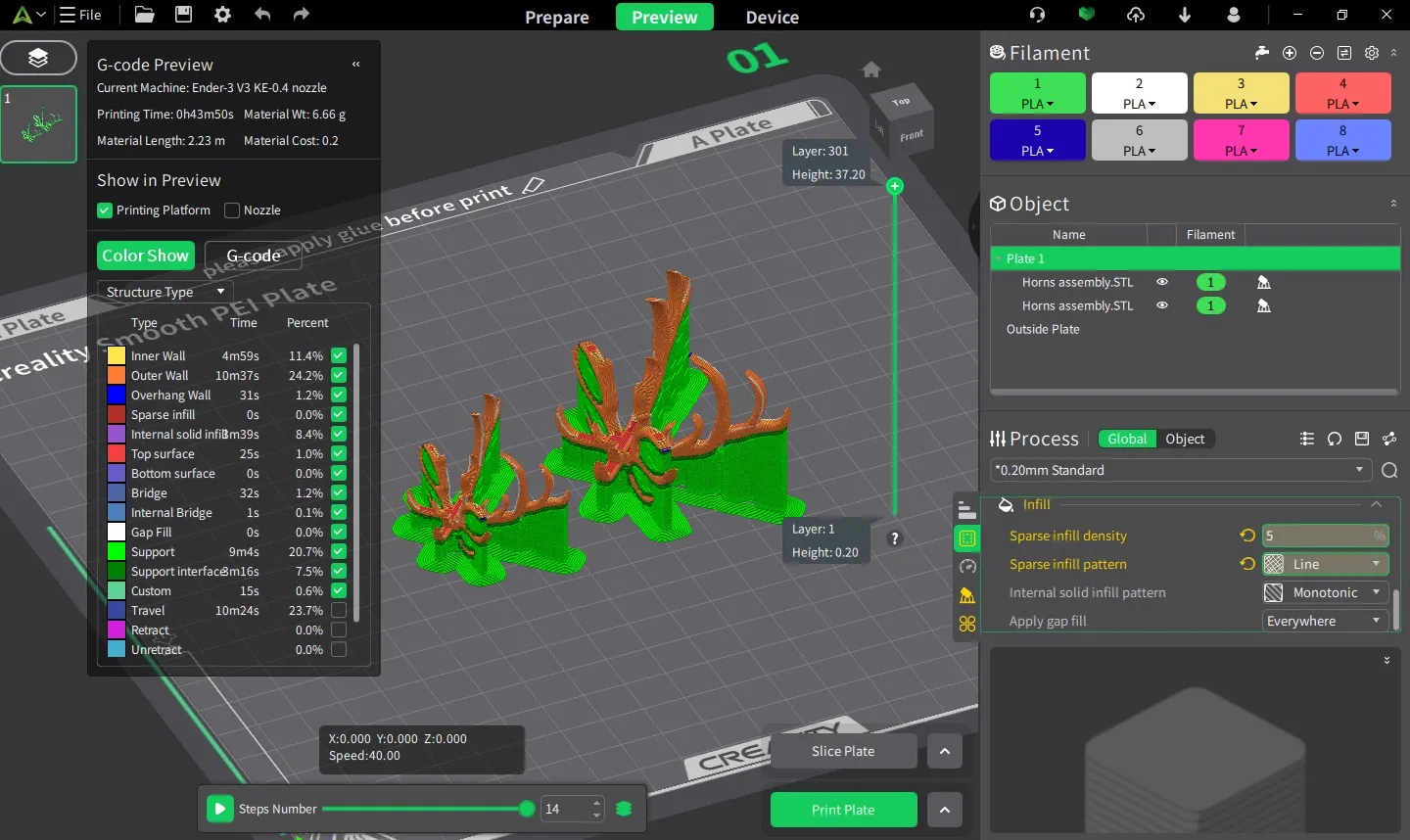Click the add filament plus icon
Image resolution: width=1410 pixels, height=840 pixels.
pyautogui.click(x=1290, y=53)
